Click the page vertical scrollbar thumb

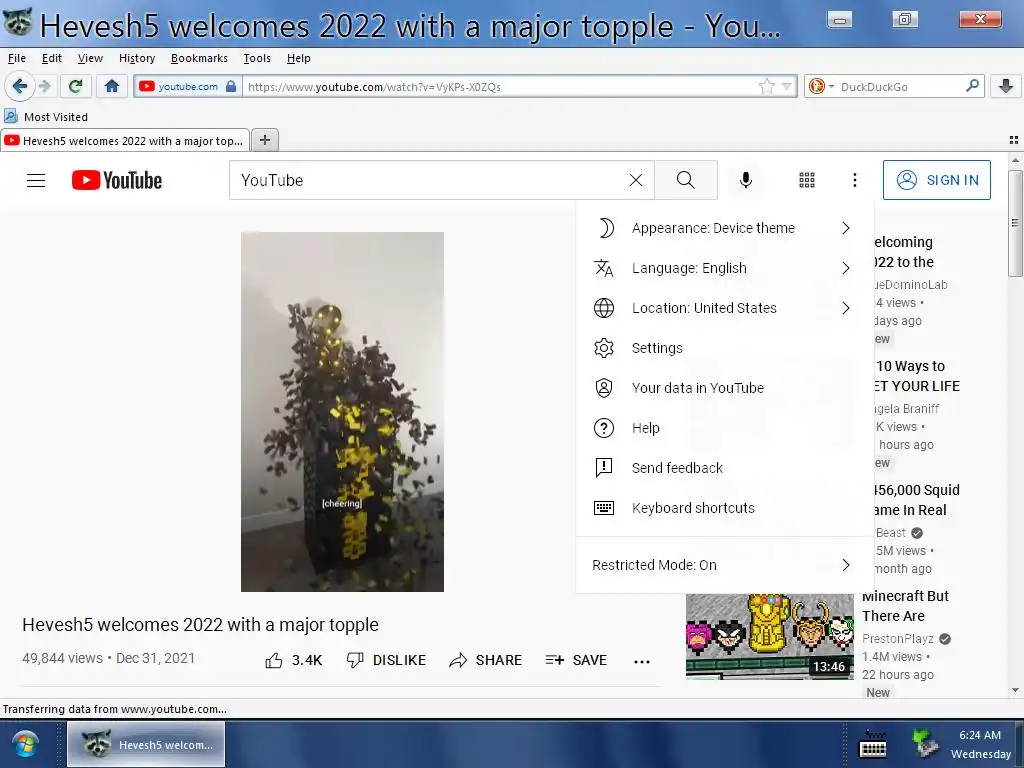pyautogui.click(x=1015, y=223)
